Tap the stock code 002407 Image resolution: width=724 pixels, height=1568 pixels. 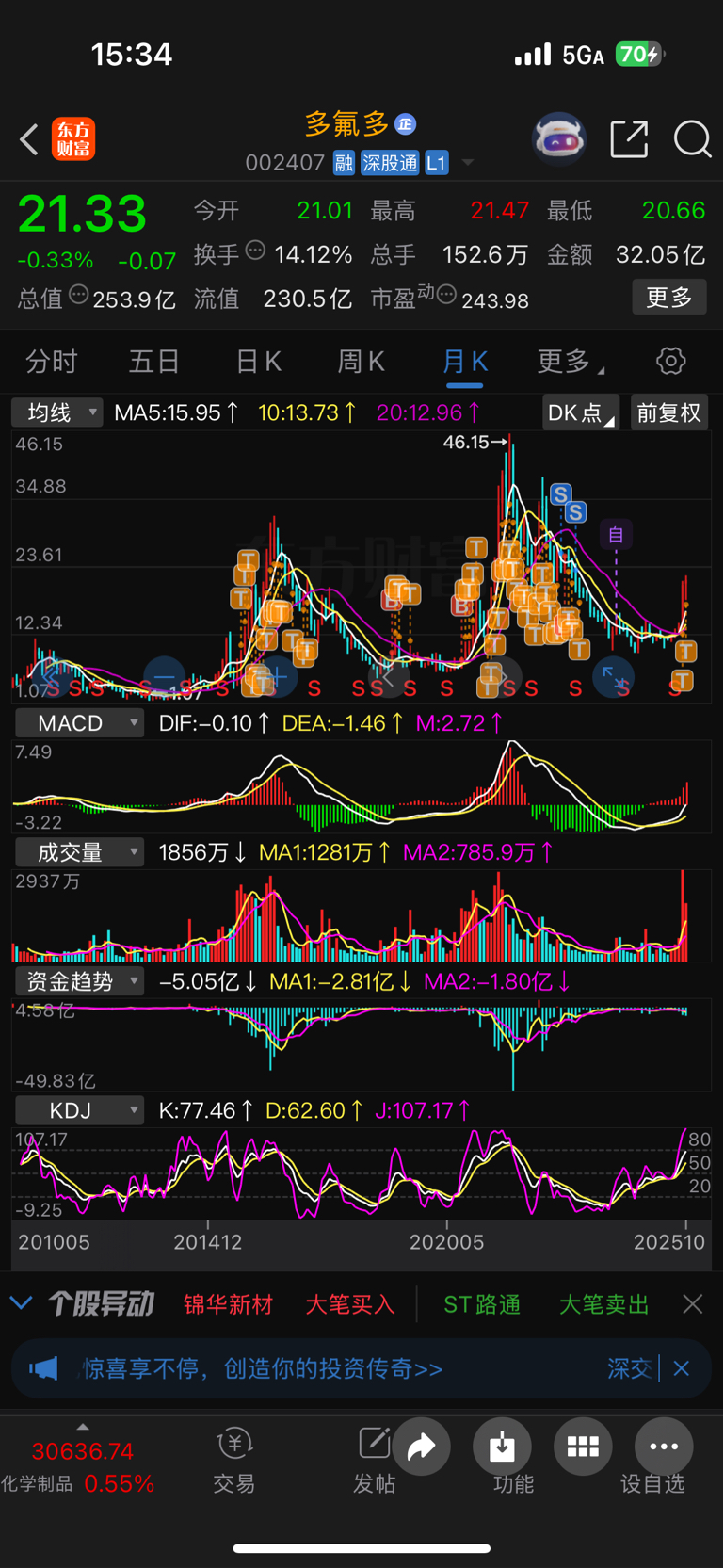click(285, 163)
